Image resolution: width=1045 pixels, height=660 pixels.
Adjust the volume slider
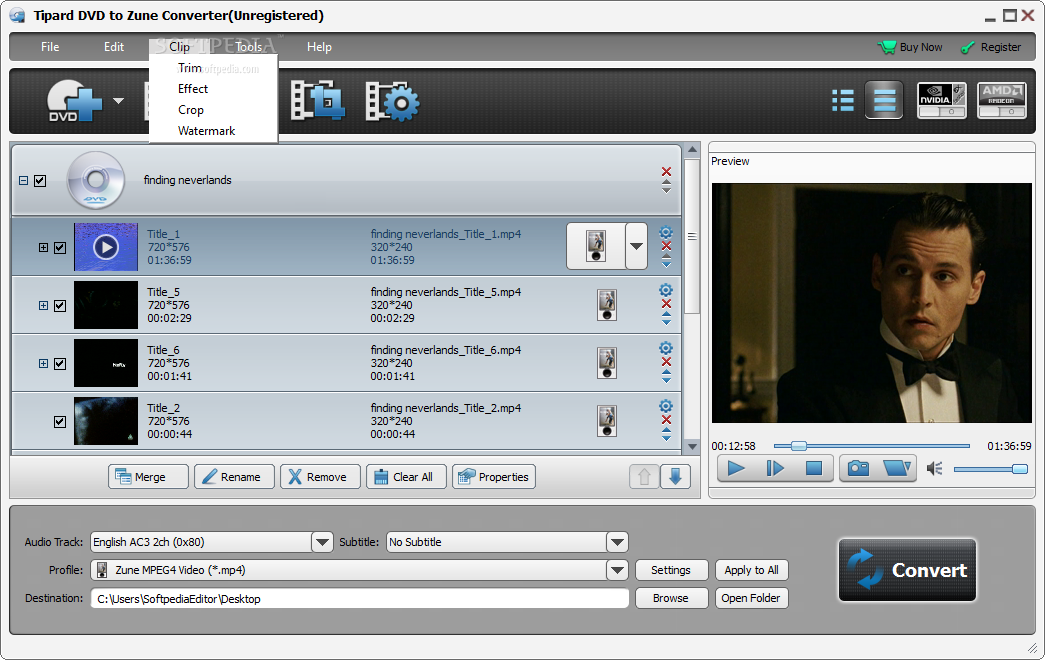pyautogui.click(x=990, y=469)
